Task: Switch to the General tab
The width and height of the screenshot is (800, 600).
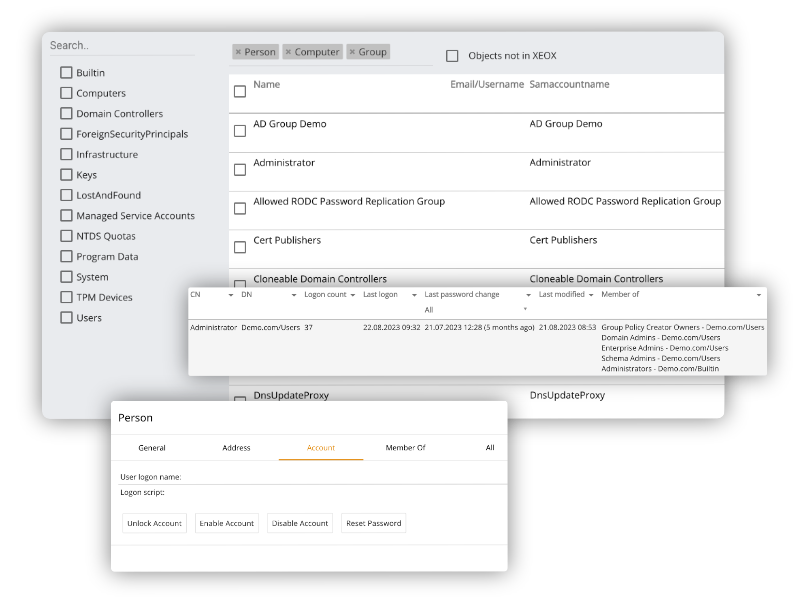Action: coord(152,447)
